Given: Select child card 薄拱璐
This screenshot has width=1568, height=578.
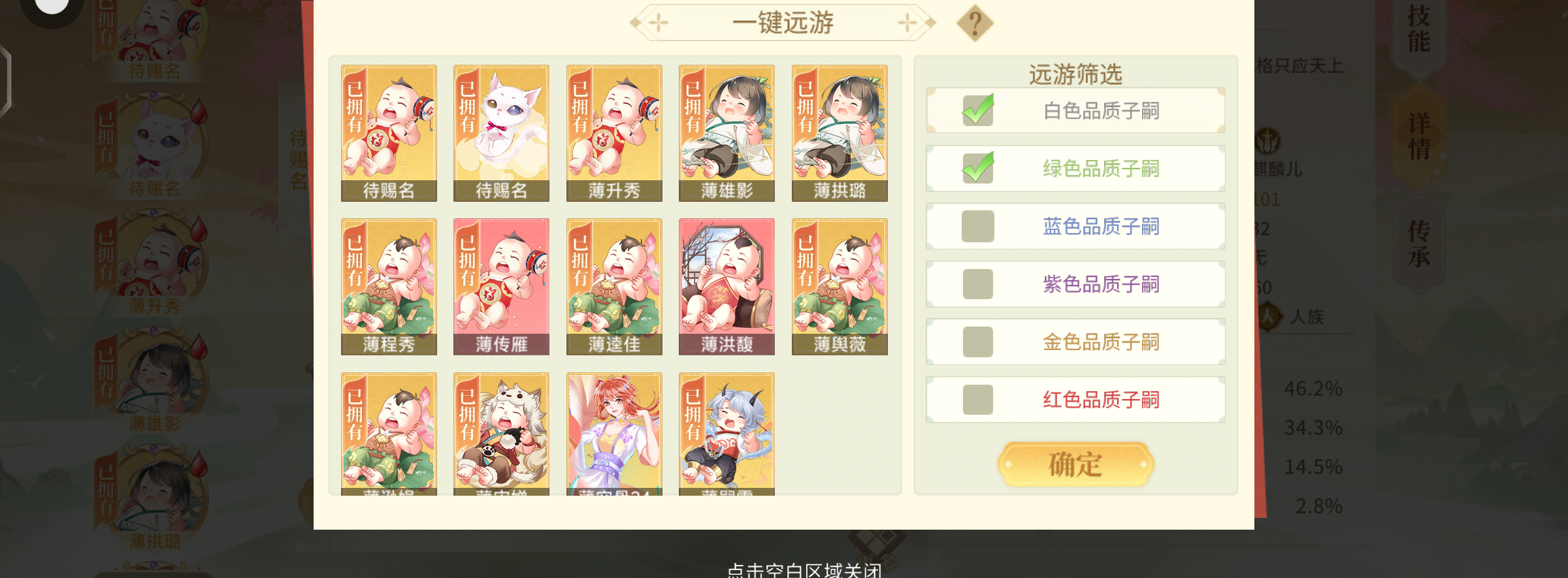Looking at the screenshot, I should 840,133.
